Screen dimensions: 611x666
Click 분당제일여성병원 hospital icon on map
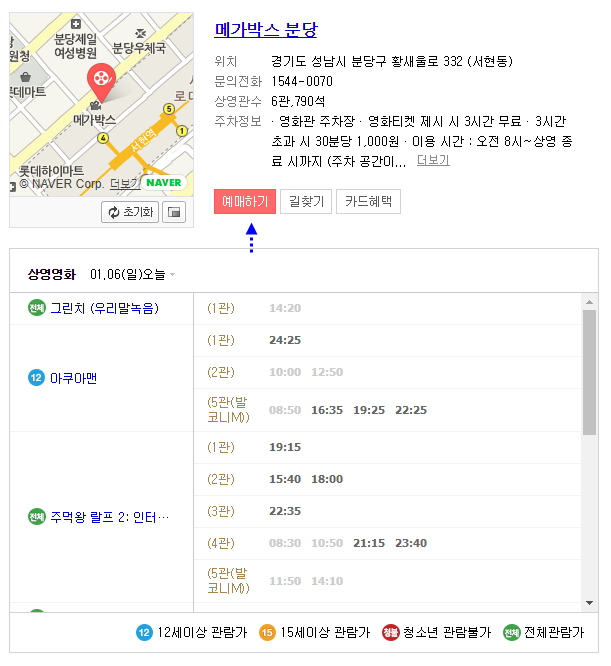[76, 24]
